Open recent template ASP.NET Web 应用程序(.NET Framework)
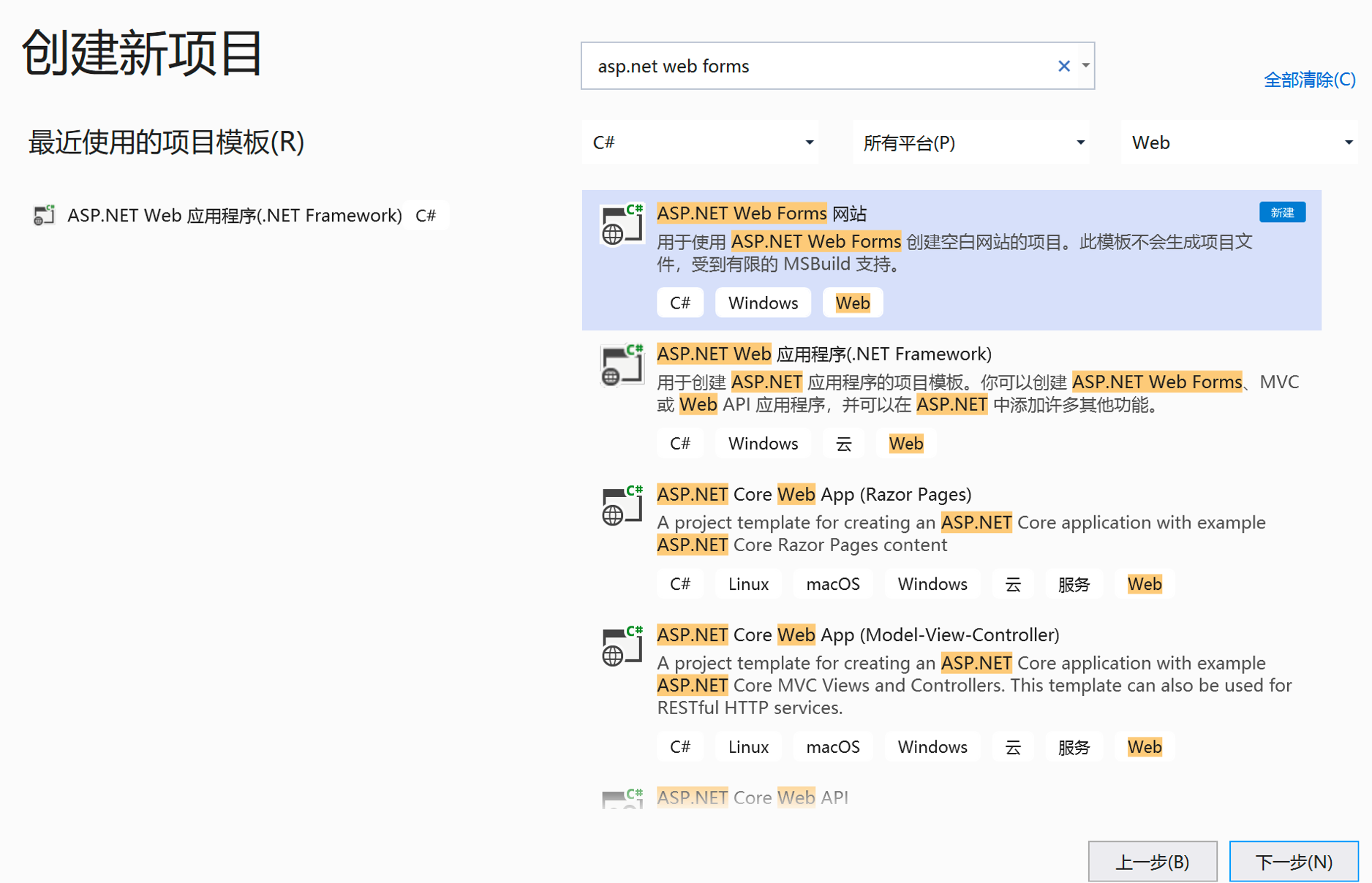Image resolution: width=1372 pixels, height=883 pixels. pos(235,215)
